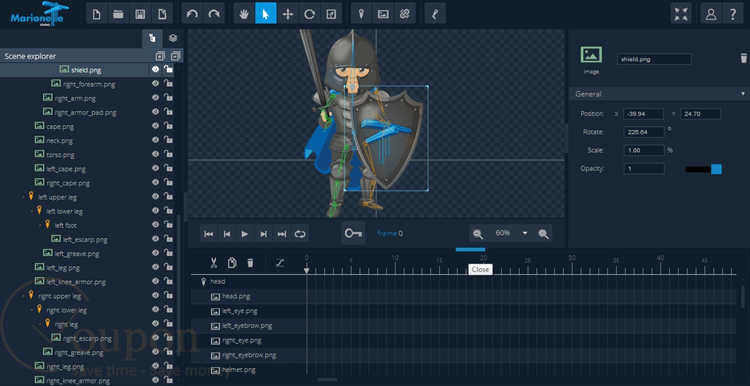Lock the right_arm.png layer

click(168, 97)
